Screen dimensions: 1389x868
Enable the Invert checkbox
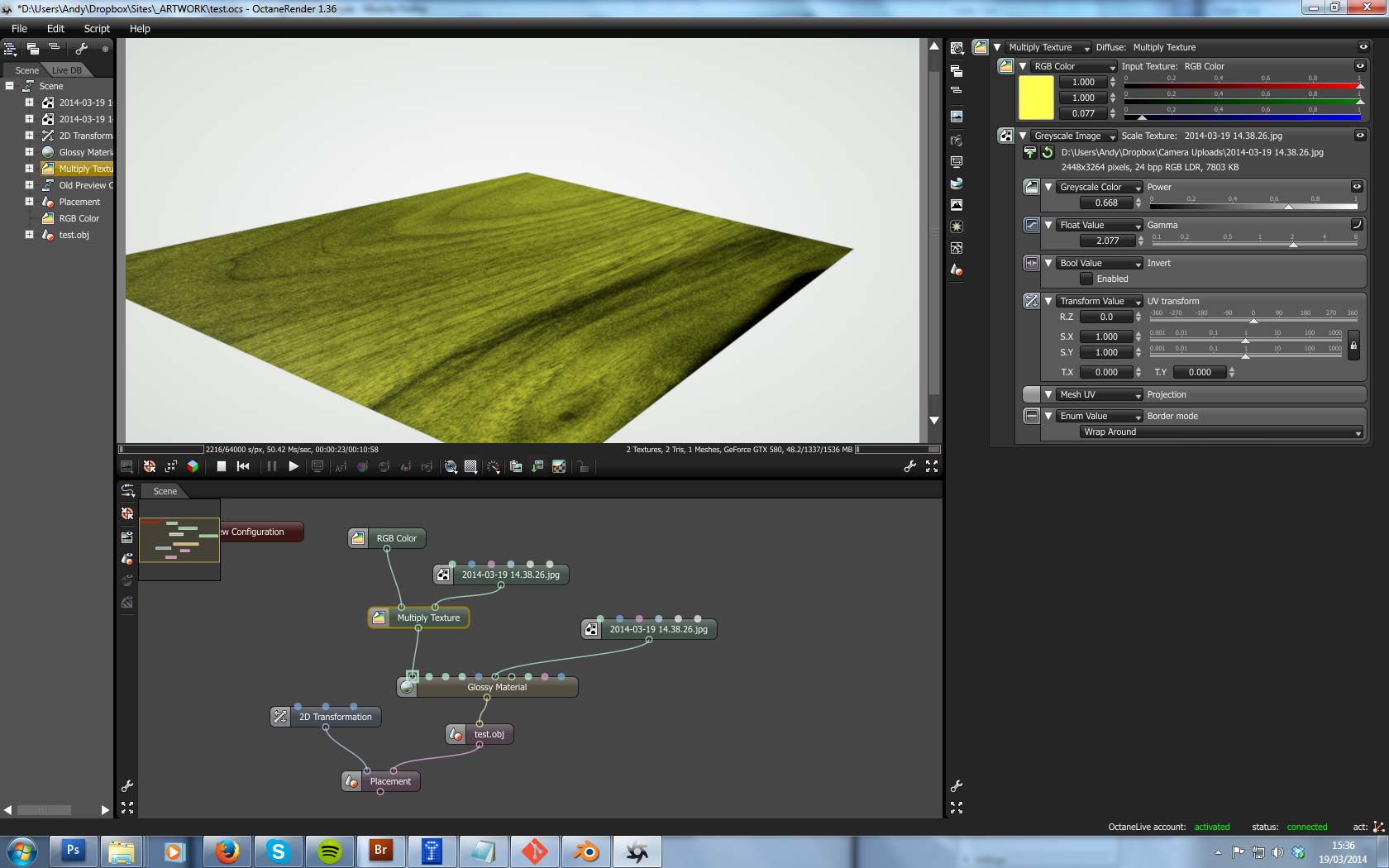(x=1086, y=279)
